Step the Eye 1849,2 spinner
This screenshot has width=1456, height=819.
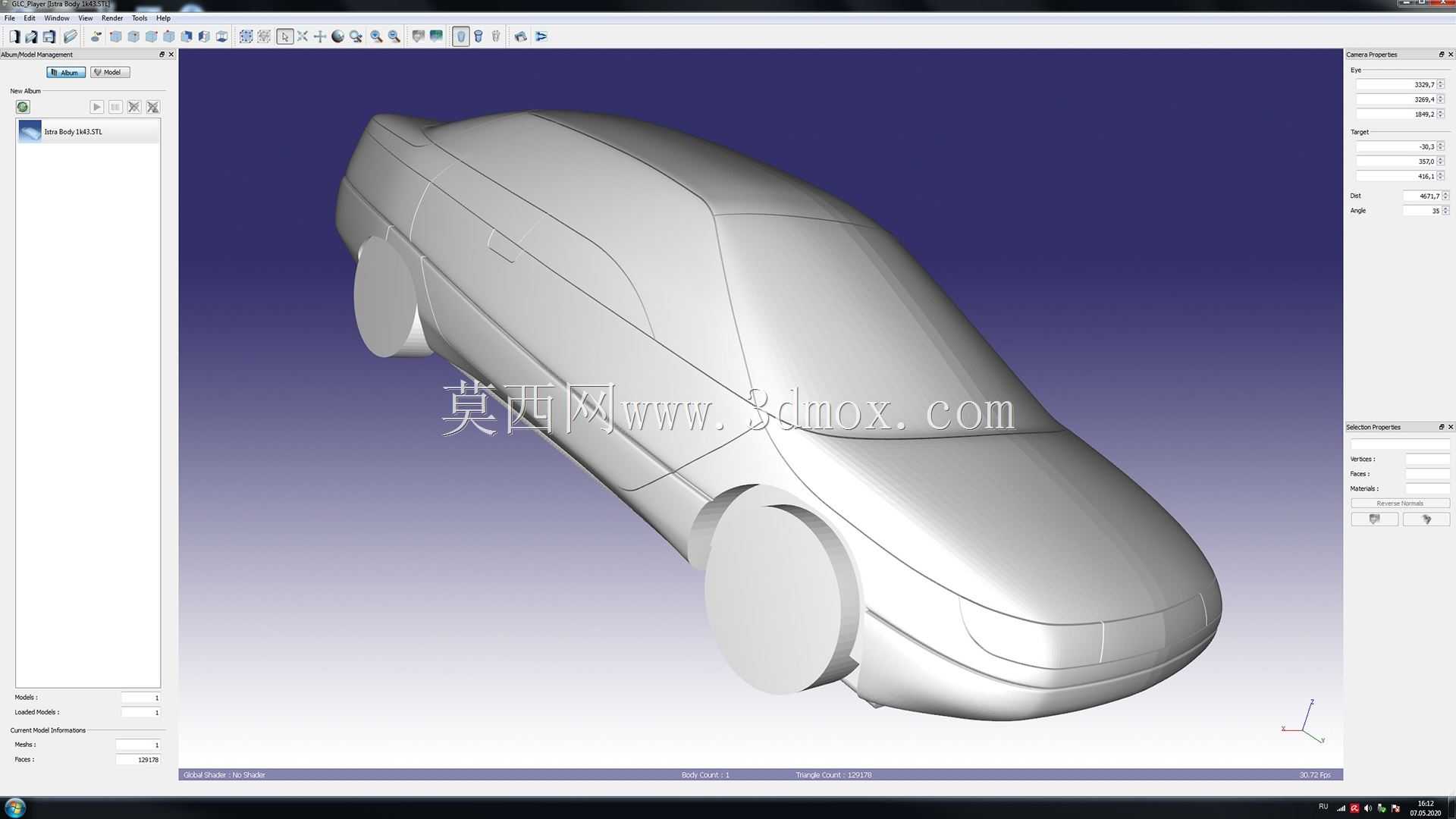tap(1441, 114)
